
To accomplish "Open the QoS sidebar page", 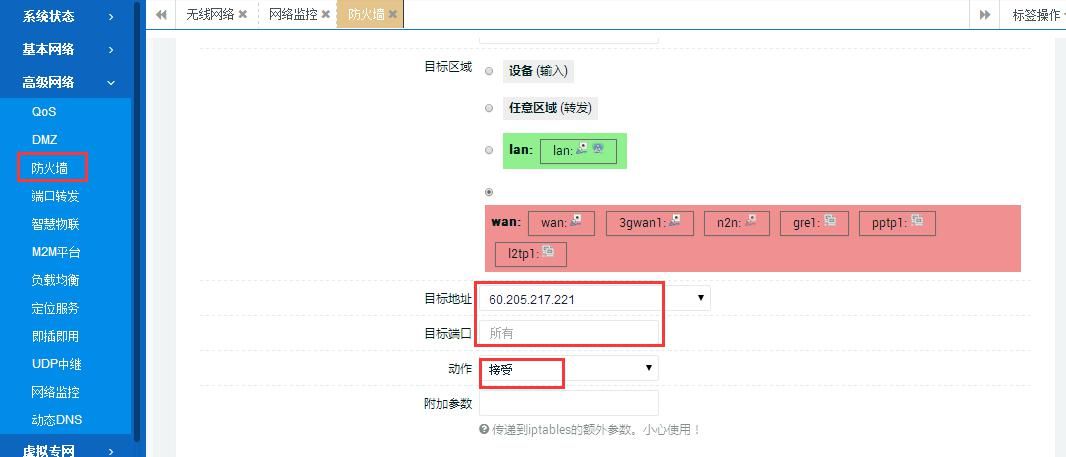I will click(x=44, y=112).
